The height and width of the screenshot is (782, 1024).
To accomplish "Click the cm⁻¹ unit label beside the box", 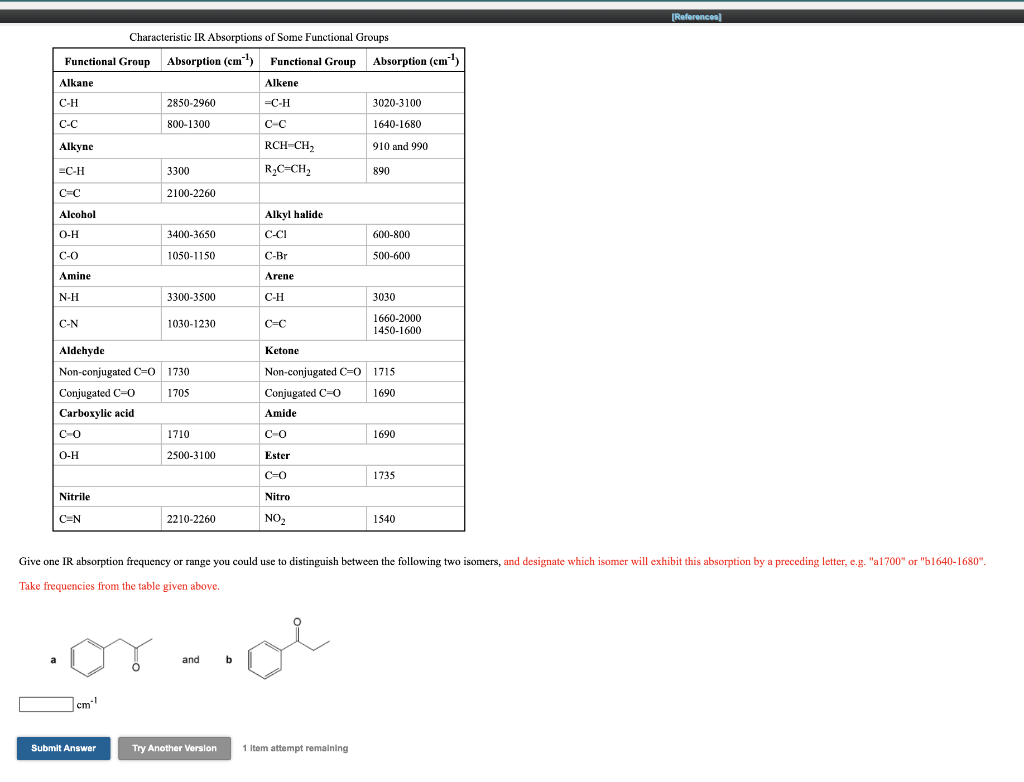I will tap(85, 704).
